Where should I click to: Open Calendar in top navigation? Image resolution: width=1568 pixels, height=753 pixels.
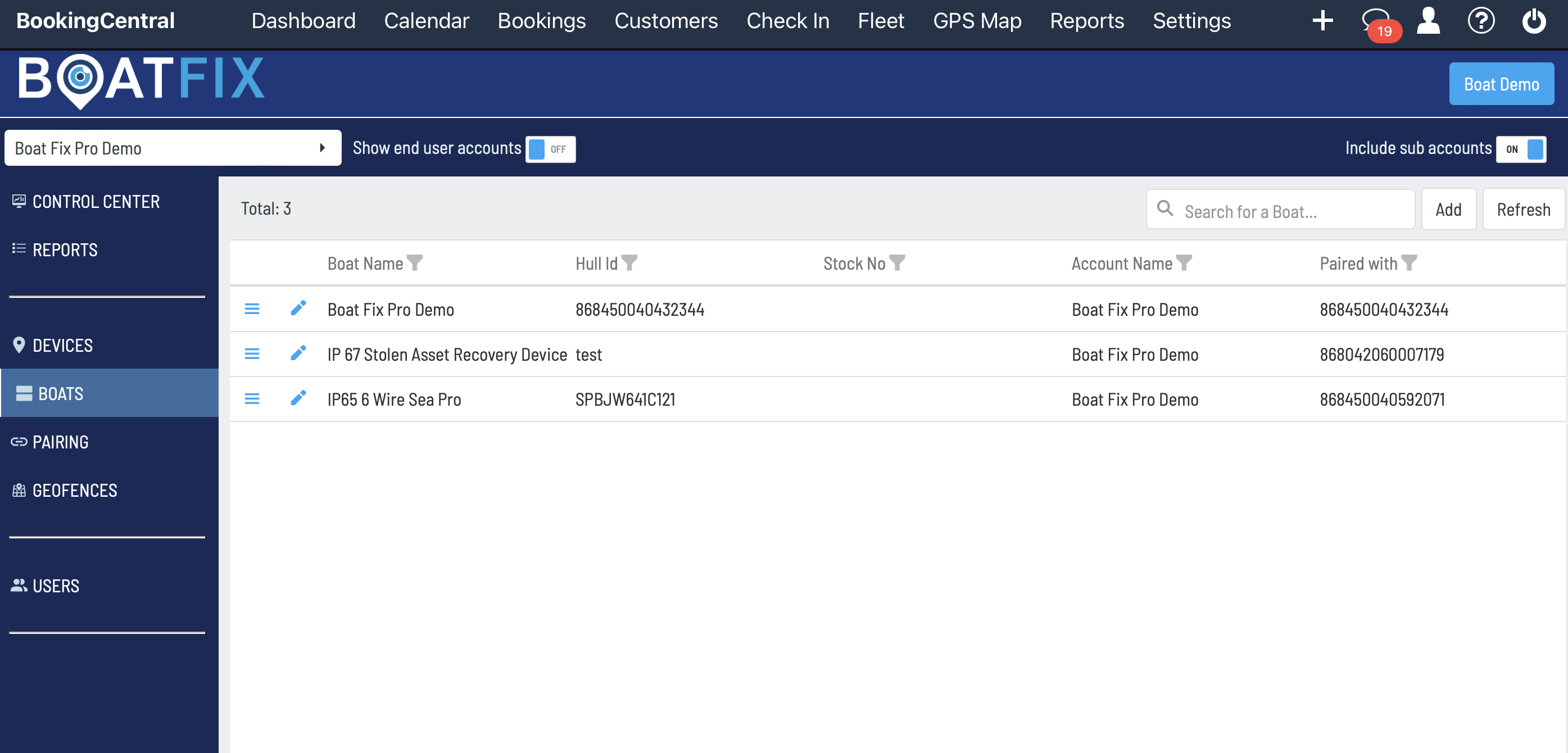click(x=427, y=21)
